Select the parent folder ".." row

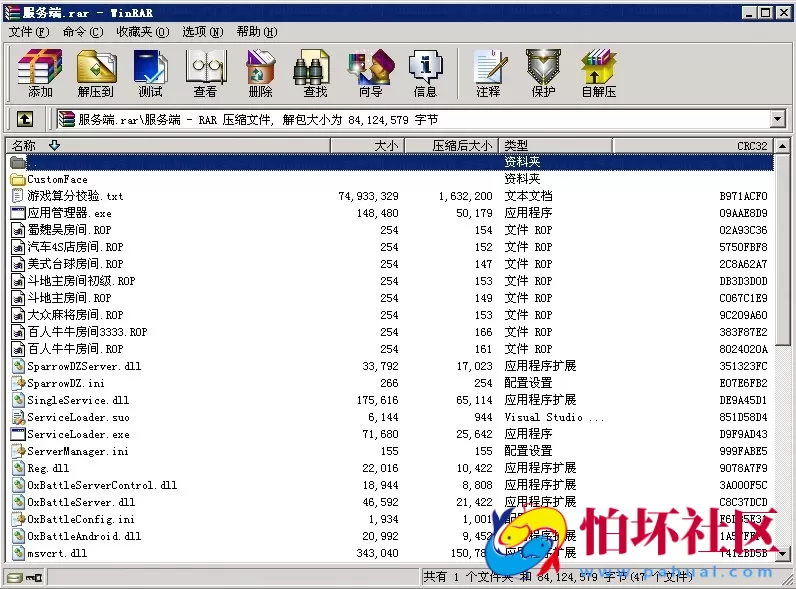click(390, 162)
